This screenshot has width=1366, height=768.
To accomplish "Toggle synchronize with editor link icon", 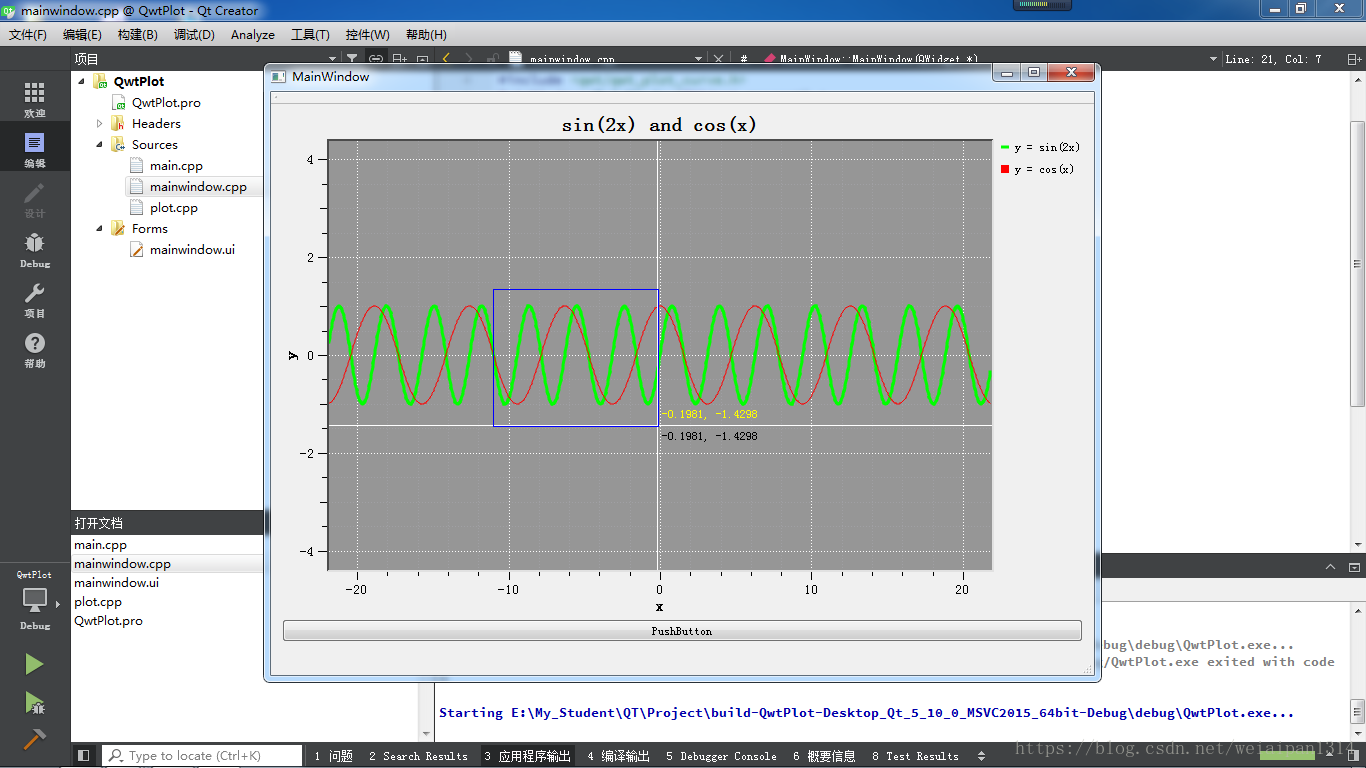I will (375, 59).
